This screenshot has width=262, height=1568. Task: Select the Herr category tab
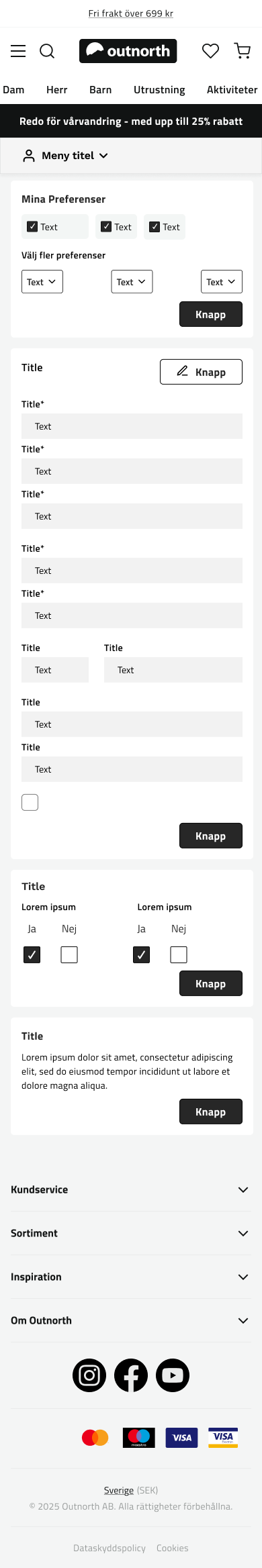[x=57, y=89]
